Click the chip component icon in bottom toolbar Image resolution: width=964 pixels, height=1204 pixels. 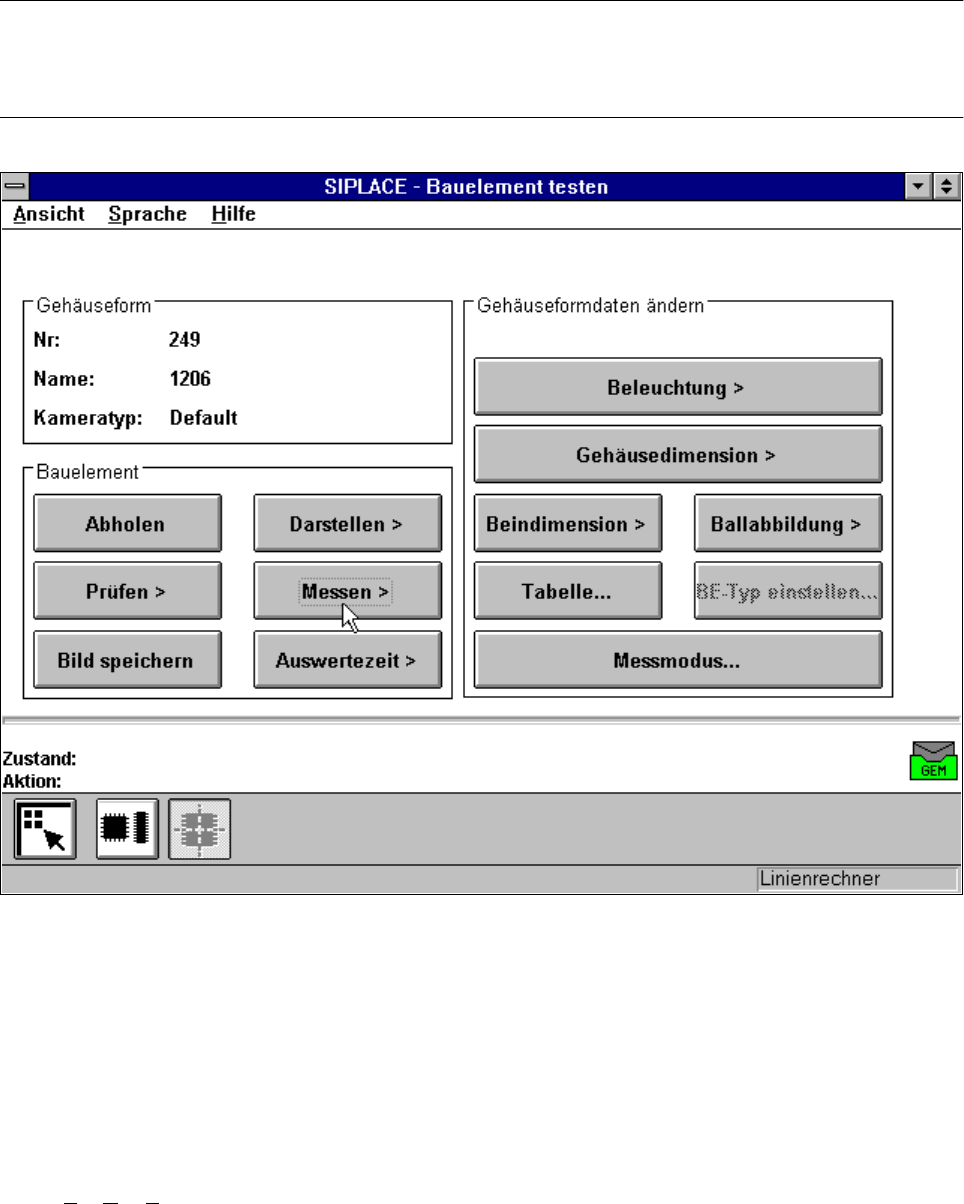126,830
